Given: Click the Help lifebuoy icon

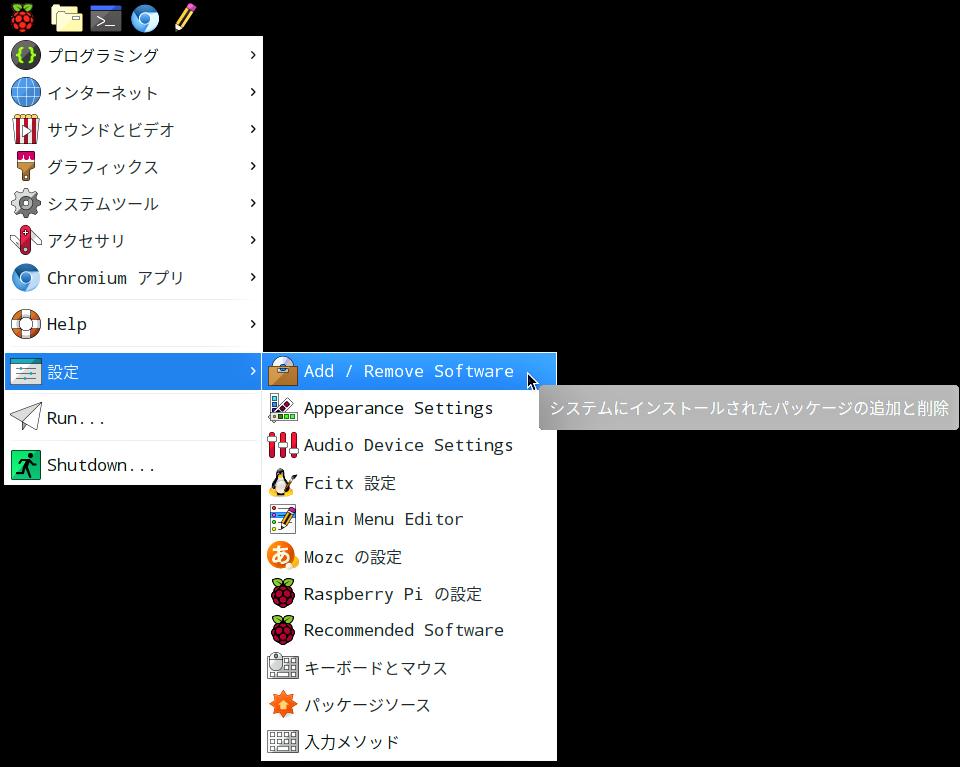Looking at the screenshot, I should (x=26, y=324).
